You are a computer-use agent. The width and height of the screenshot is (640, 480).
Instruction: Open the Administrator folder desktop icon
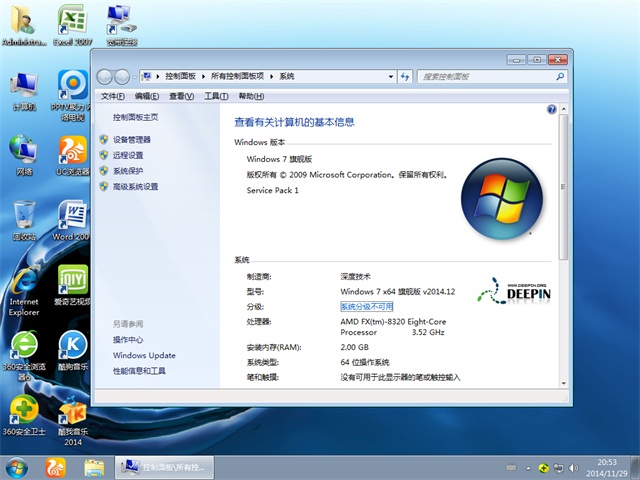click(23, 24)
